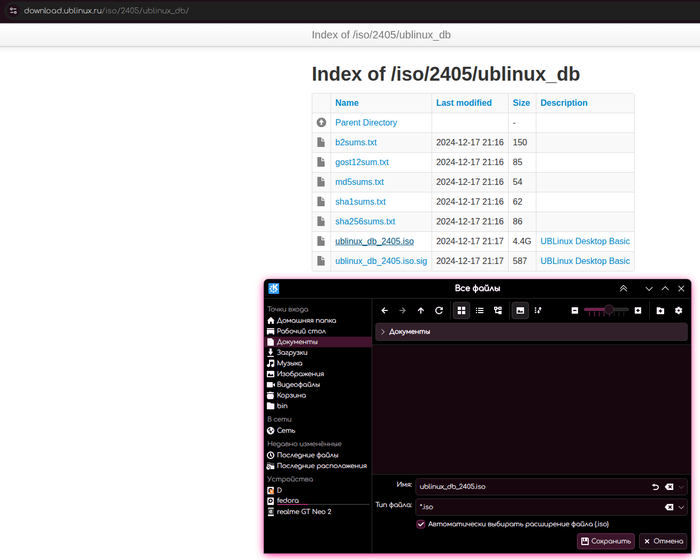Sort listing by Last modified
700x560 pixels.
(464, 103)
